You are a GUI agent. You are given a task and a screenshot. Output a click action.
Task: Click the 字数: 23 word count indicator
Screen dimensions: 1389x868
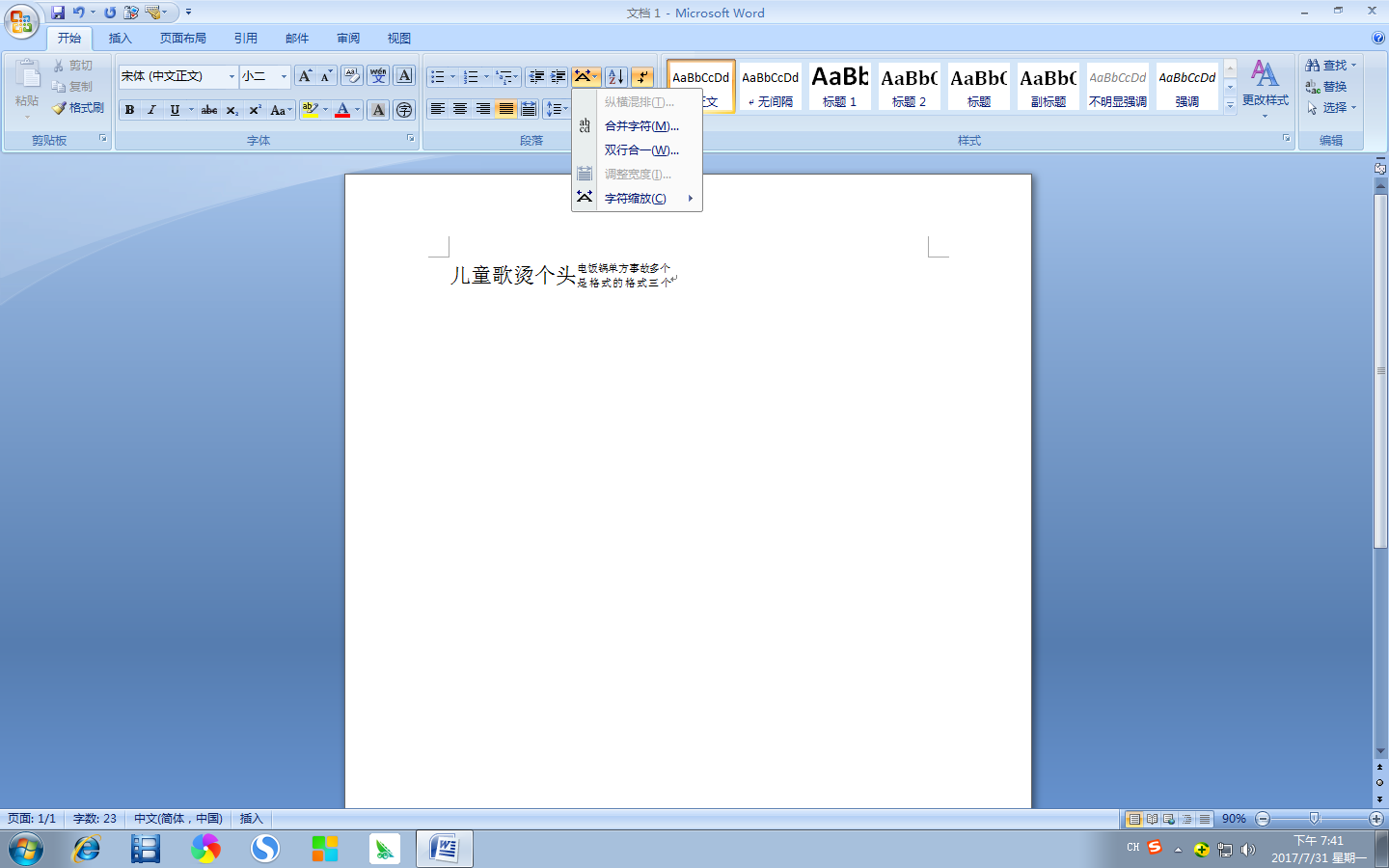click(x=95, y=819)
